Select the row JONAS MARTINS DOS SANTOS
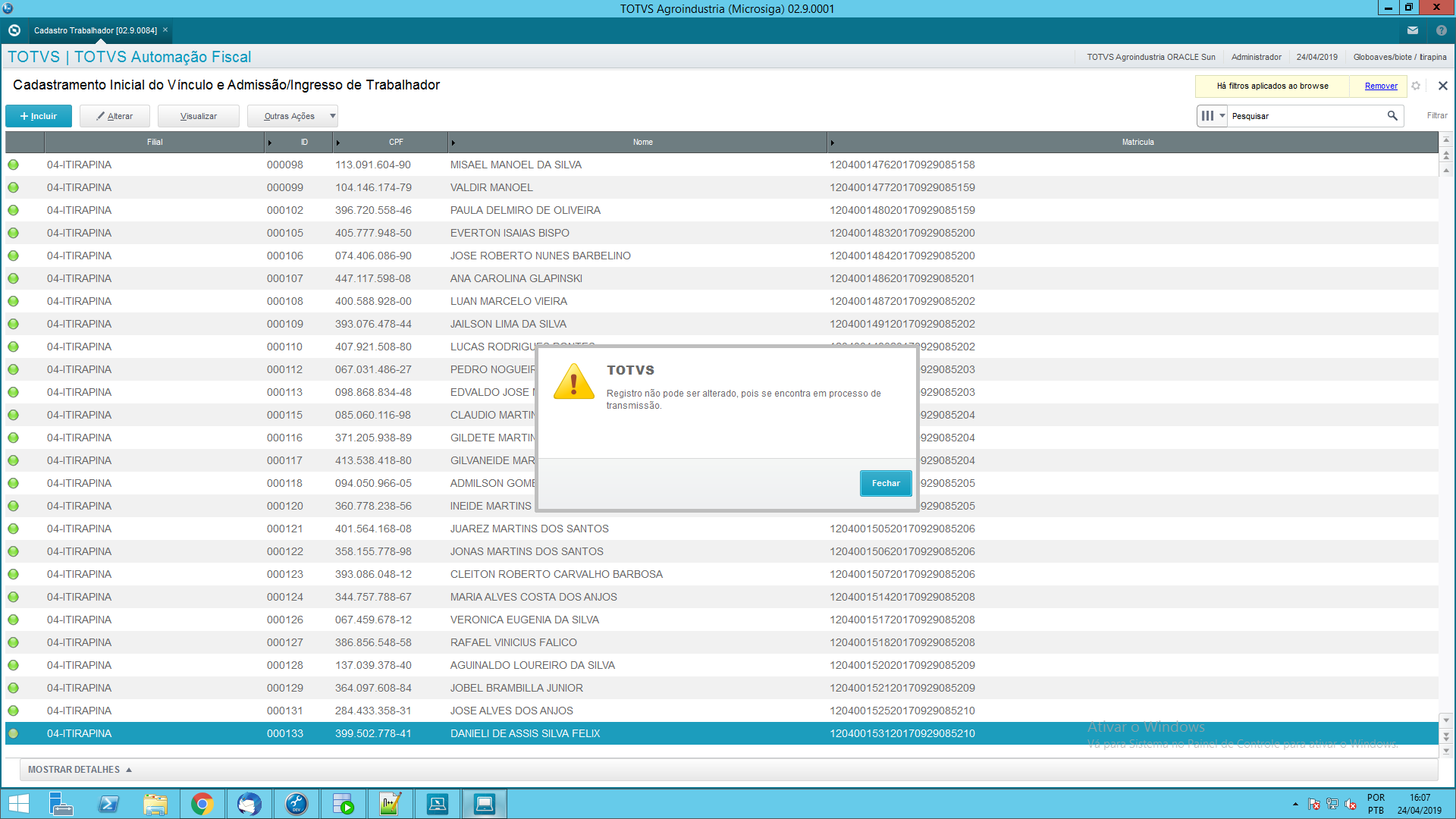 coord(722,551)
